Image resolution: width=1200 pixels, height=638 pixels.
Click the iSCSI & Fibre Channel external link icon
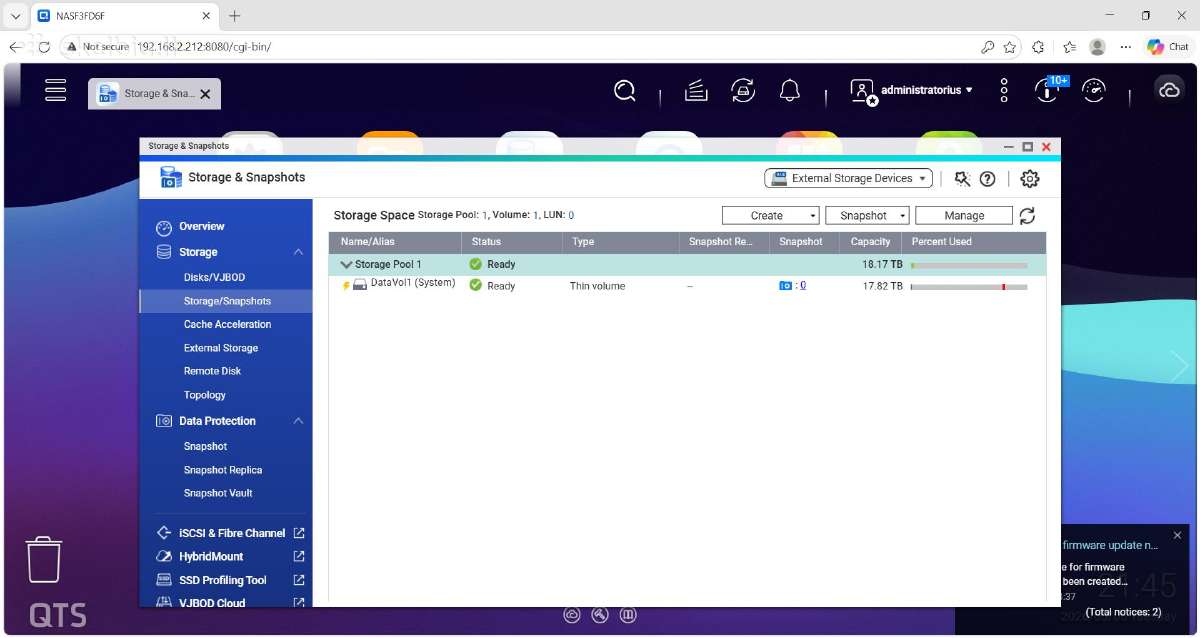[298, 533]
